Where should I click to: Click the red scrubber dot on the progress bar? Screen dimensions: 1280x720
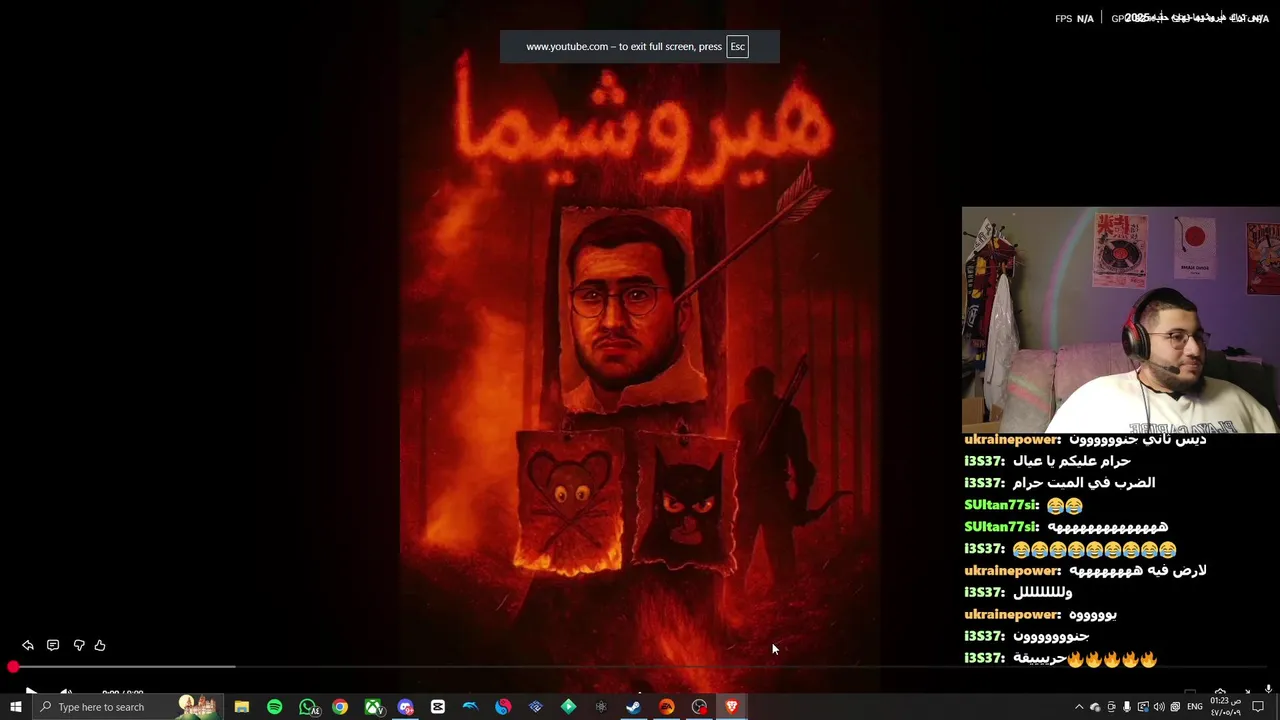point(13,667)
